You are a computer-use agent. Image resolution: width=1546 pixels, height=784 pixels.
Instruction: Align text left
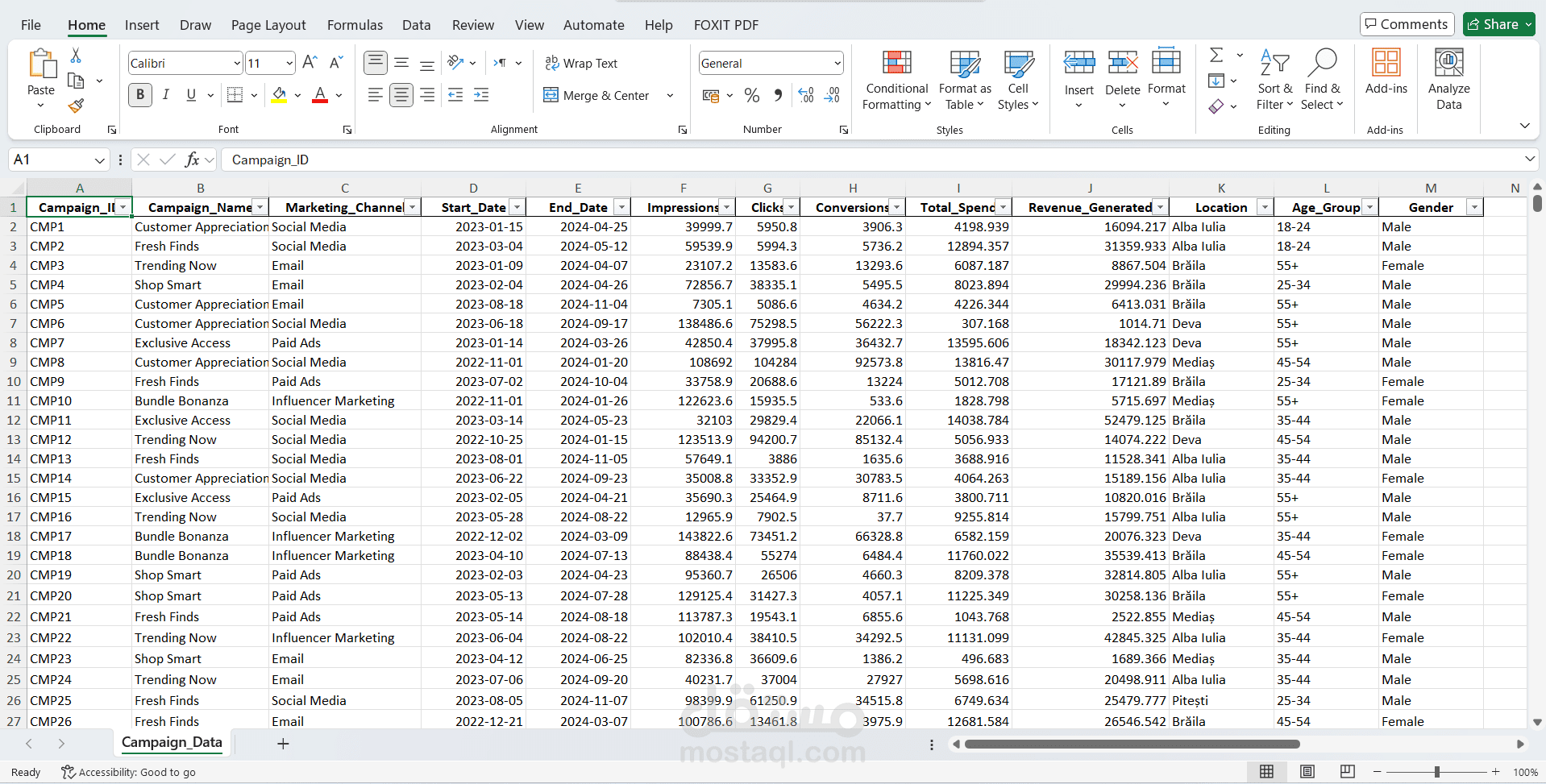376,95
